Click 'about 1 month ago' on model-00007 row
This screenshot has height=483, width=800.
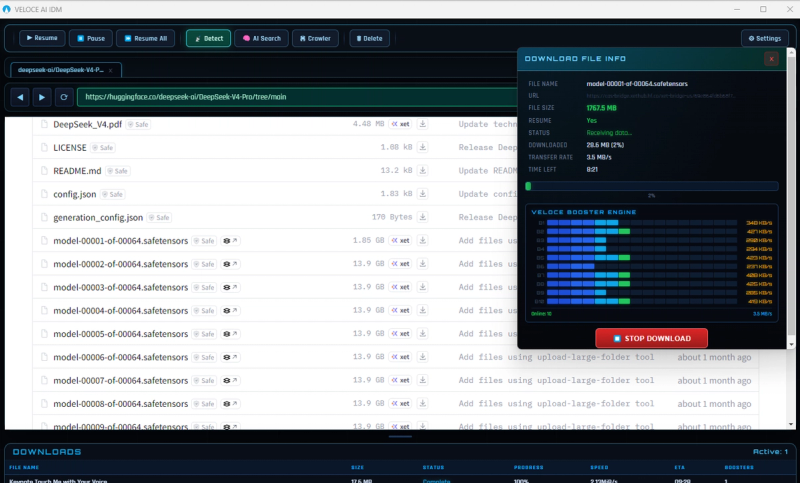[x=714, y=380]
